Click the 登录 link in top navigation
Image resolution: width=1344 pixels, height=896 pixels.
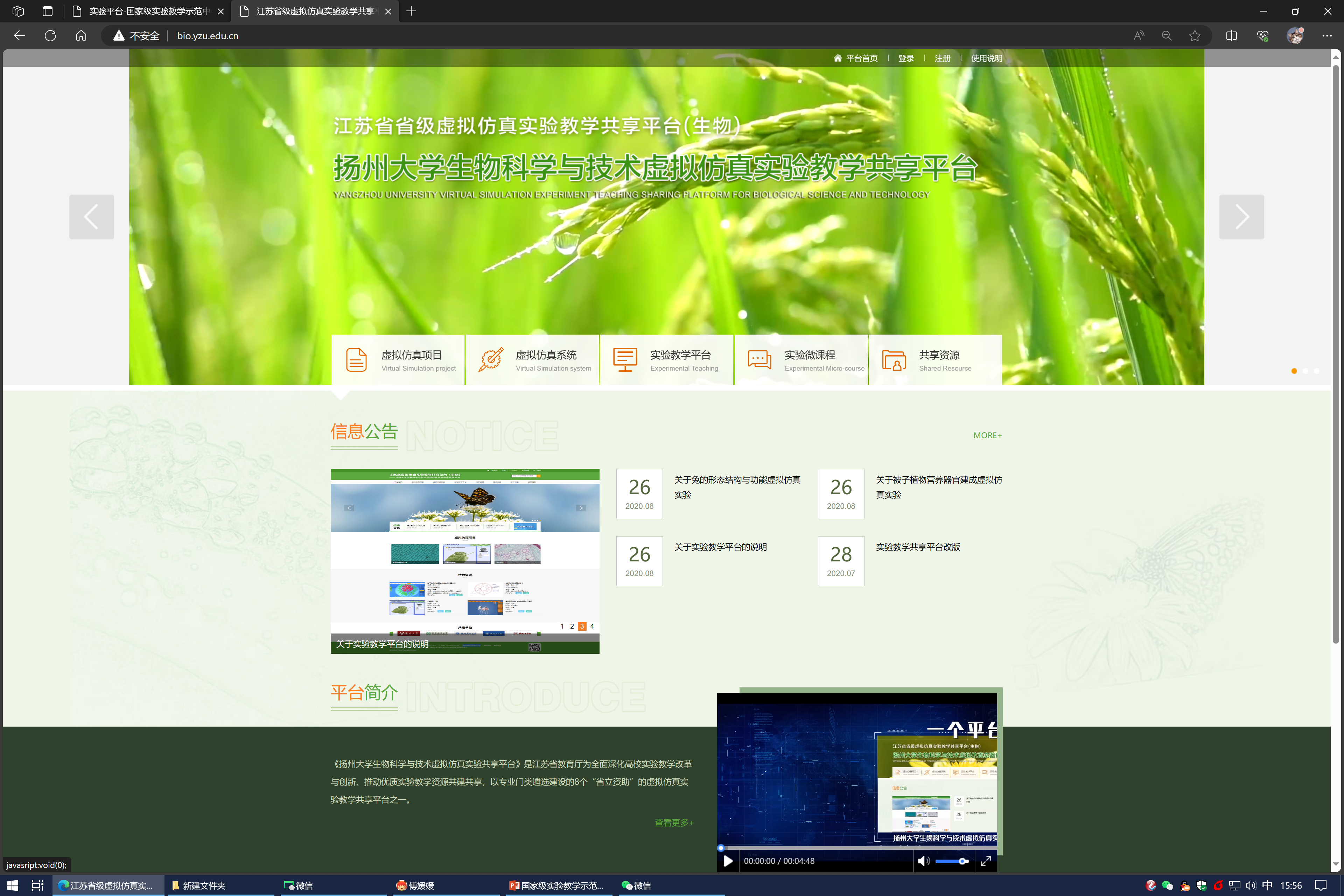pyautogui.click(x=906, y=58)
